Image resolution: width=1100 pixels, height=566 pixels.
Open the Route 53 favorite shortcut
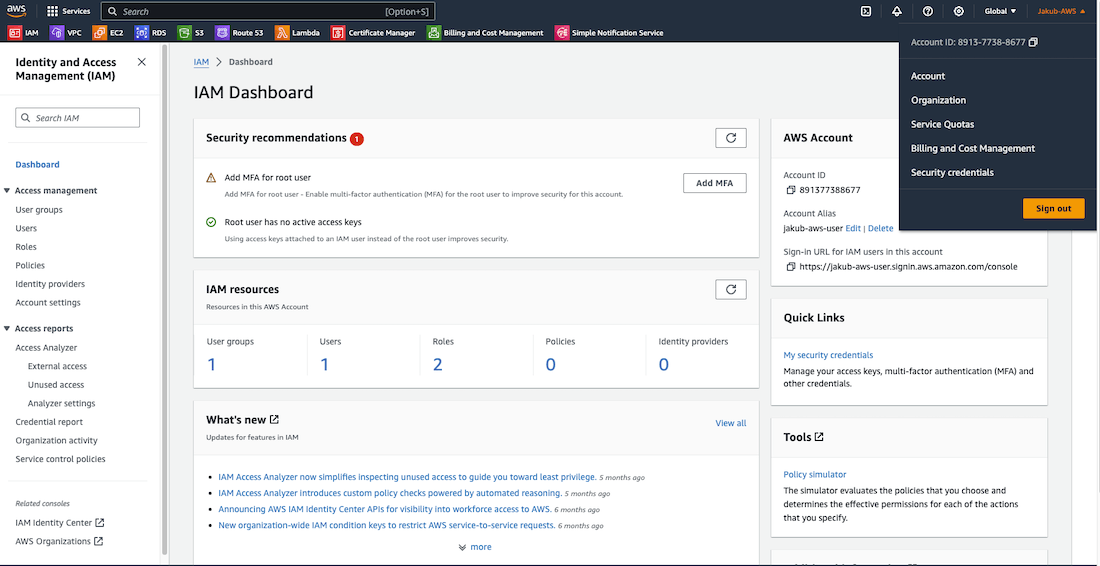pos(240,32)
